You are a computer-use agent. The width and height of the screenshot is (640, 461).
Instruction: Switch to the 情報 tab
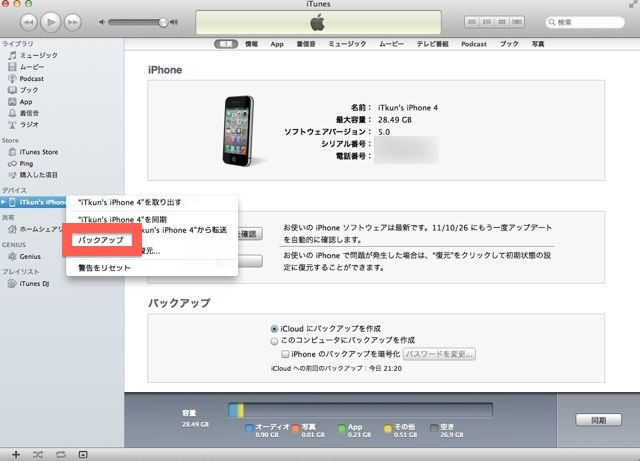pyautogui.click(x=251, y=44)
